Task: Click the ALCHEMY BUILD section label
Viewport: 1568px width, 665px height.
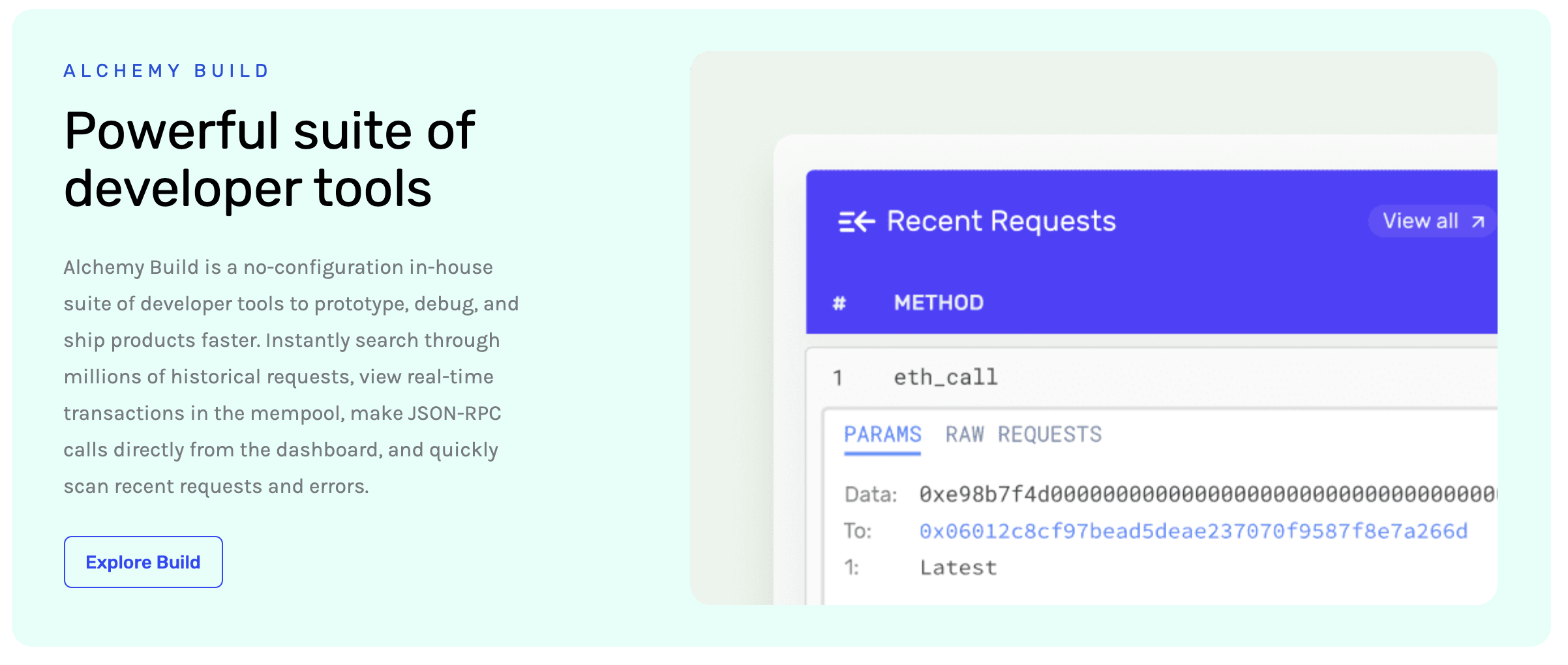Action: pos(166,70)
